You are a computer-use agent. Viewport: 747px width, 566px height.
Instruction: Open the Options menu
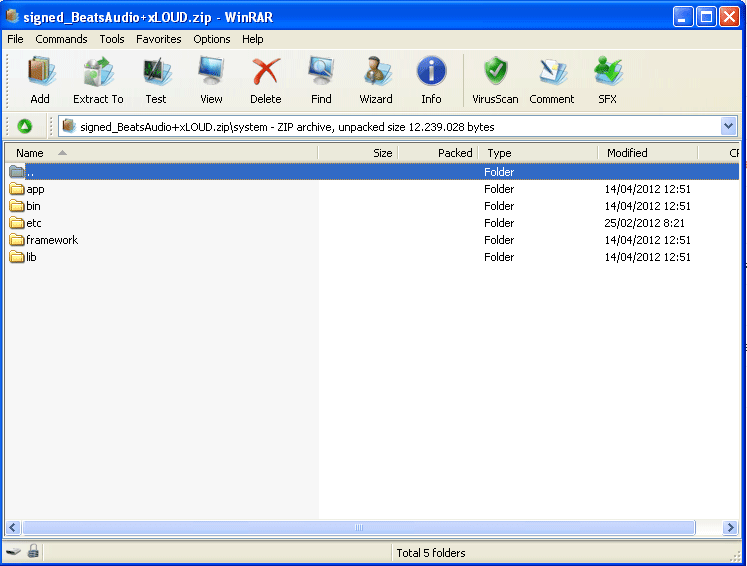tap(212, 39)
